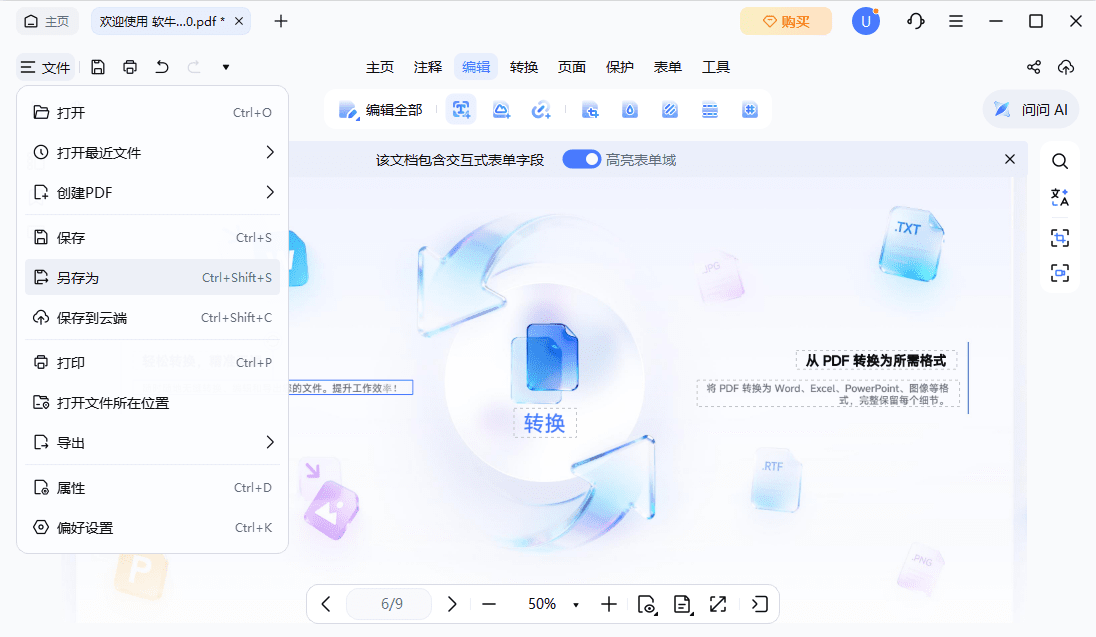Zoom in with the plus button
Viewport: 1096px width, 637px height.
point(609,603)
